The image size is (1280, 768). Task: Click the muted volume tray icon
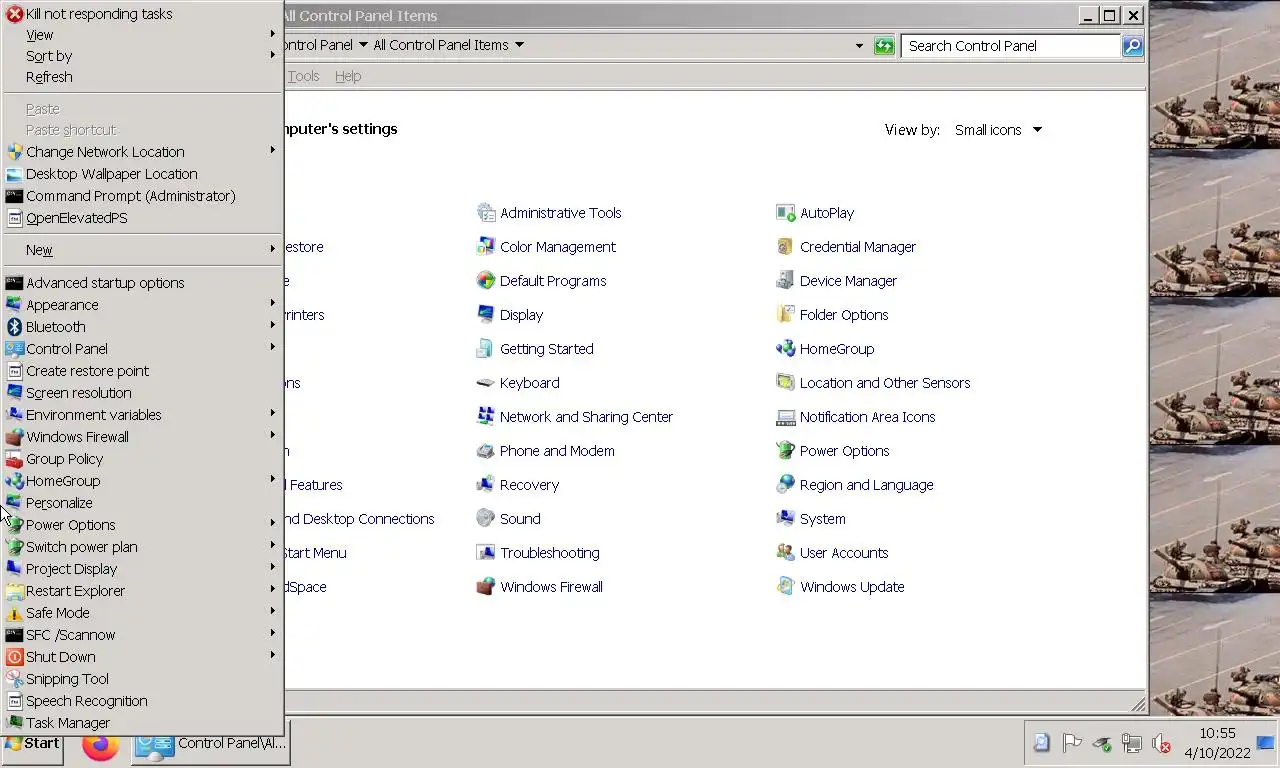tap(1161, 743)
